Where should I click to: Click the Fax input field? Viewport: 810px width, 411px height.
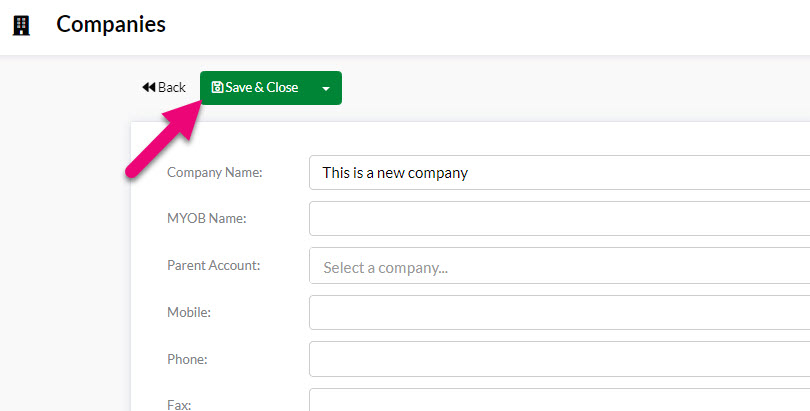pos(559,400)
